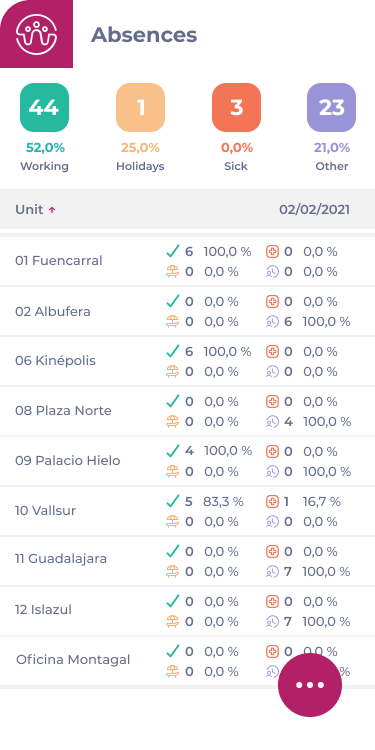The width and height of the screenshot is (375, 750).
Task: Open the 02 Albufera row
Action: (x=188, y=311)
